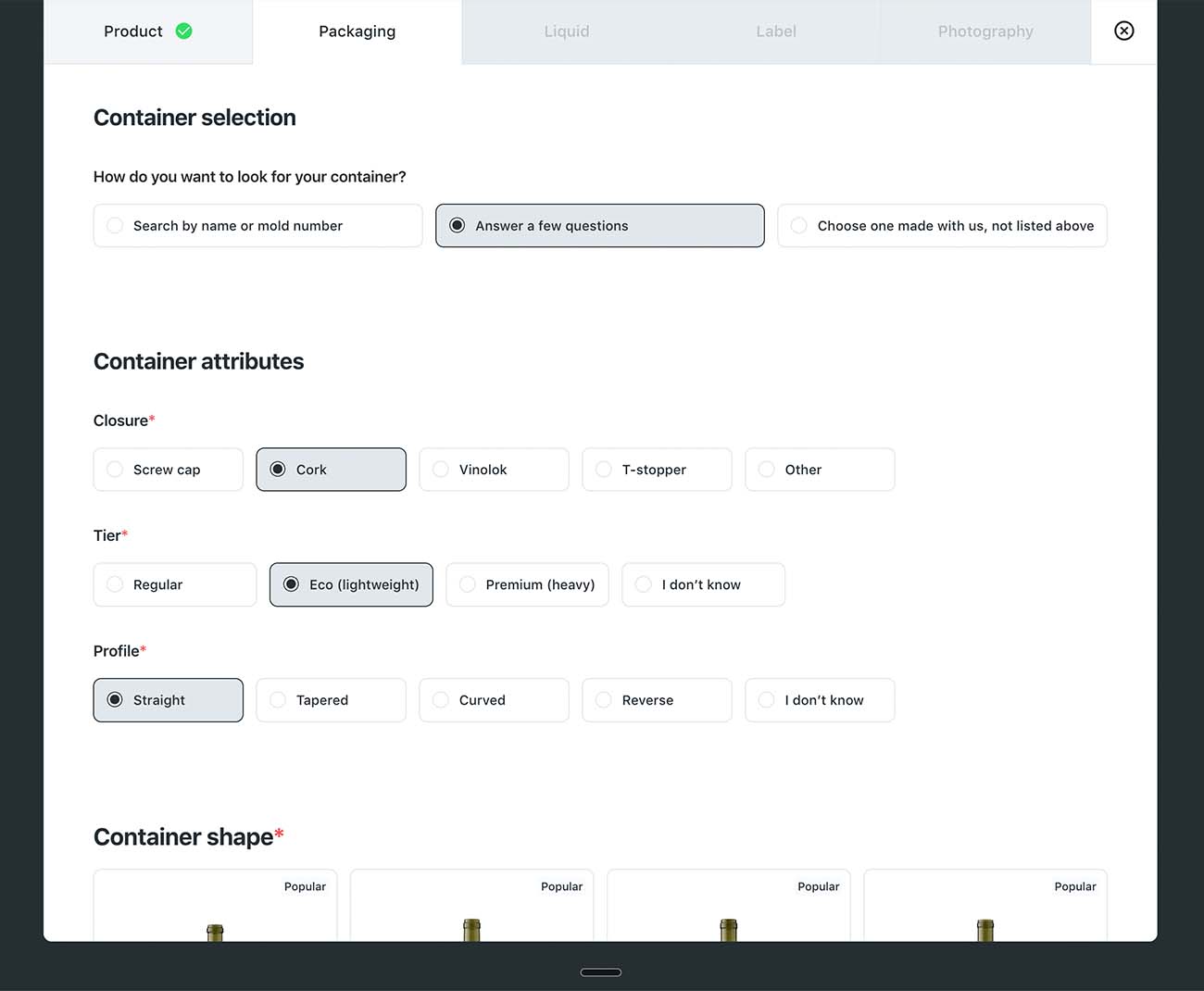Image resolution: width=1204 pixels, height=991 pixels.
Task: Go to the Photography tab
Action: (x=985, y=31)
